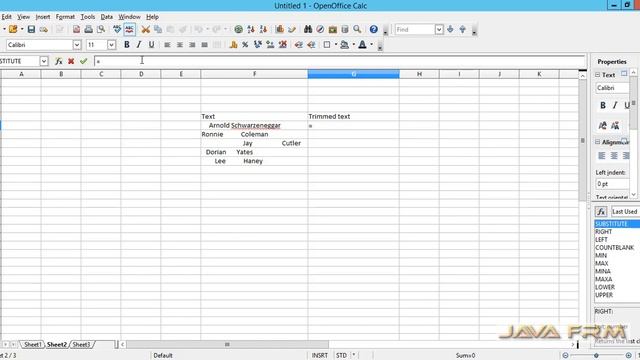Open Page Preview from toolbar
This screenshot has width=640, height=360.
tap(101, 29)
